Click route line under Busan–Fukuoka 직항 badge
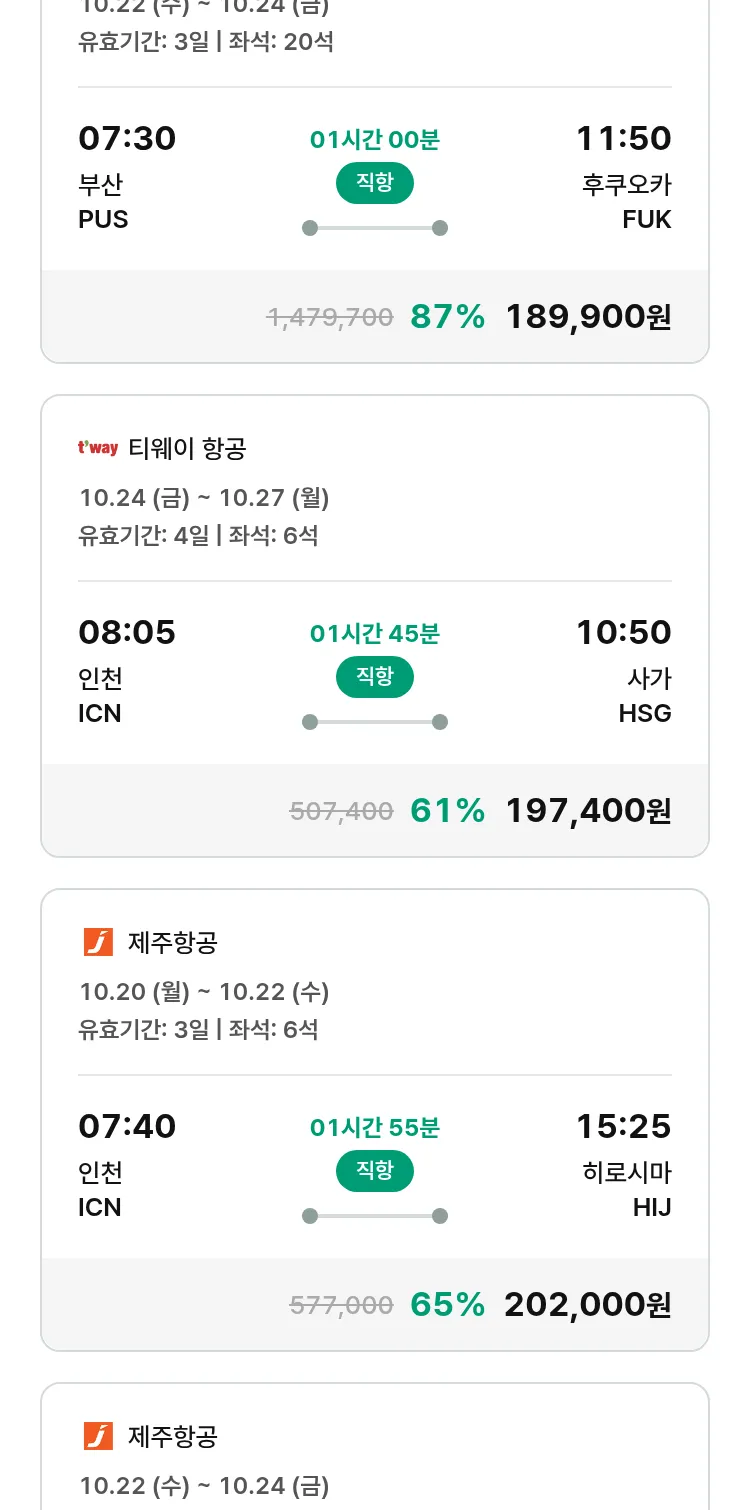The width and height of the screenshot is (750, 1510). pyautogui.click(x=374, y=228)
